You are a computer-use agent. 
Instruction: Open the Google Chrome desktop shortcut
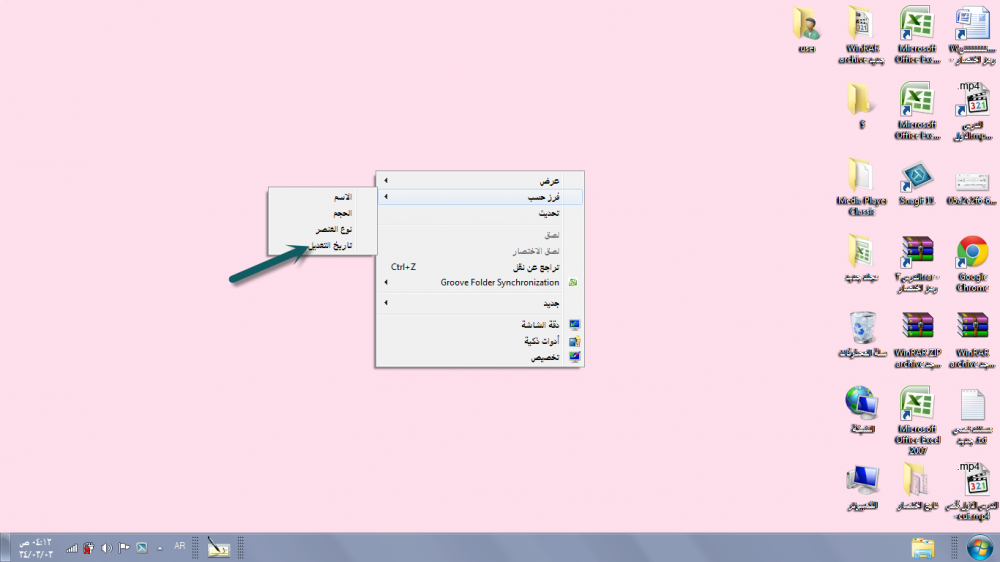click(x=972, y=255)
